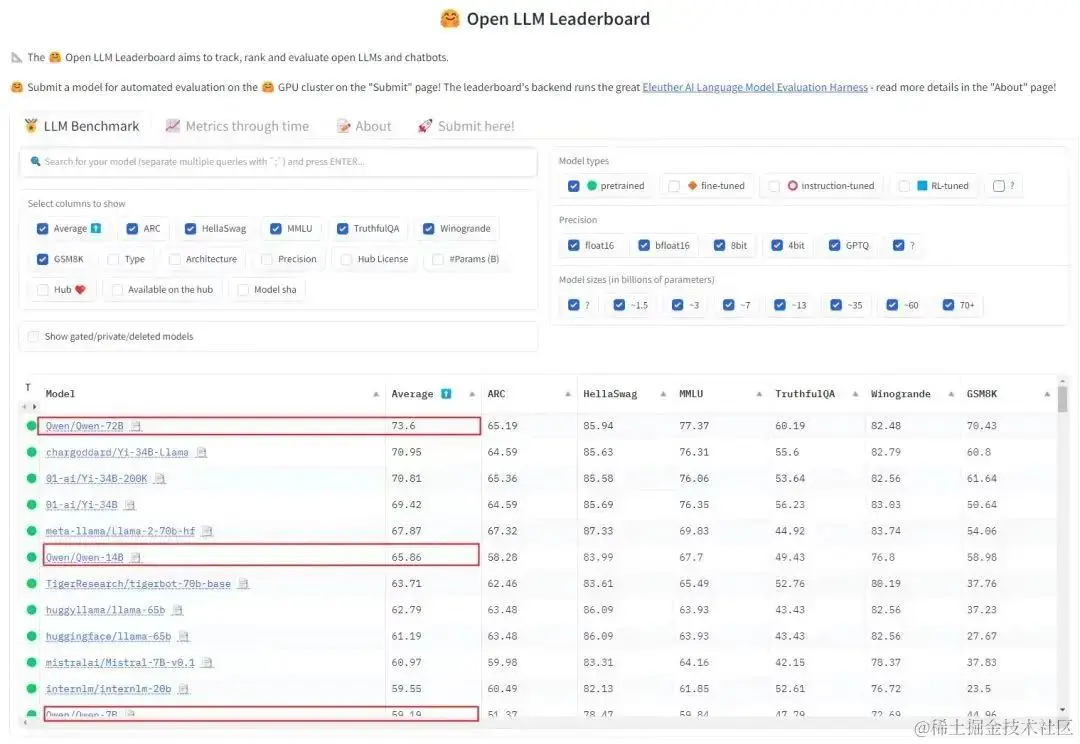Screen dimensions: 1080x744
Task: Sort table by ARC column arrow
Action: click(568, 394)
